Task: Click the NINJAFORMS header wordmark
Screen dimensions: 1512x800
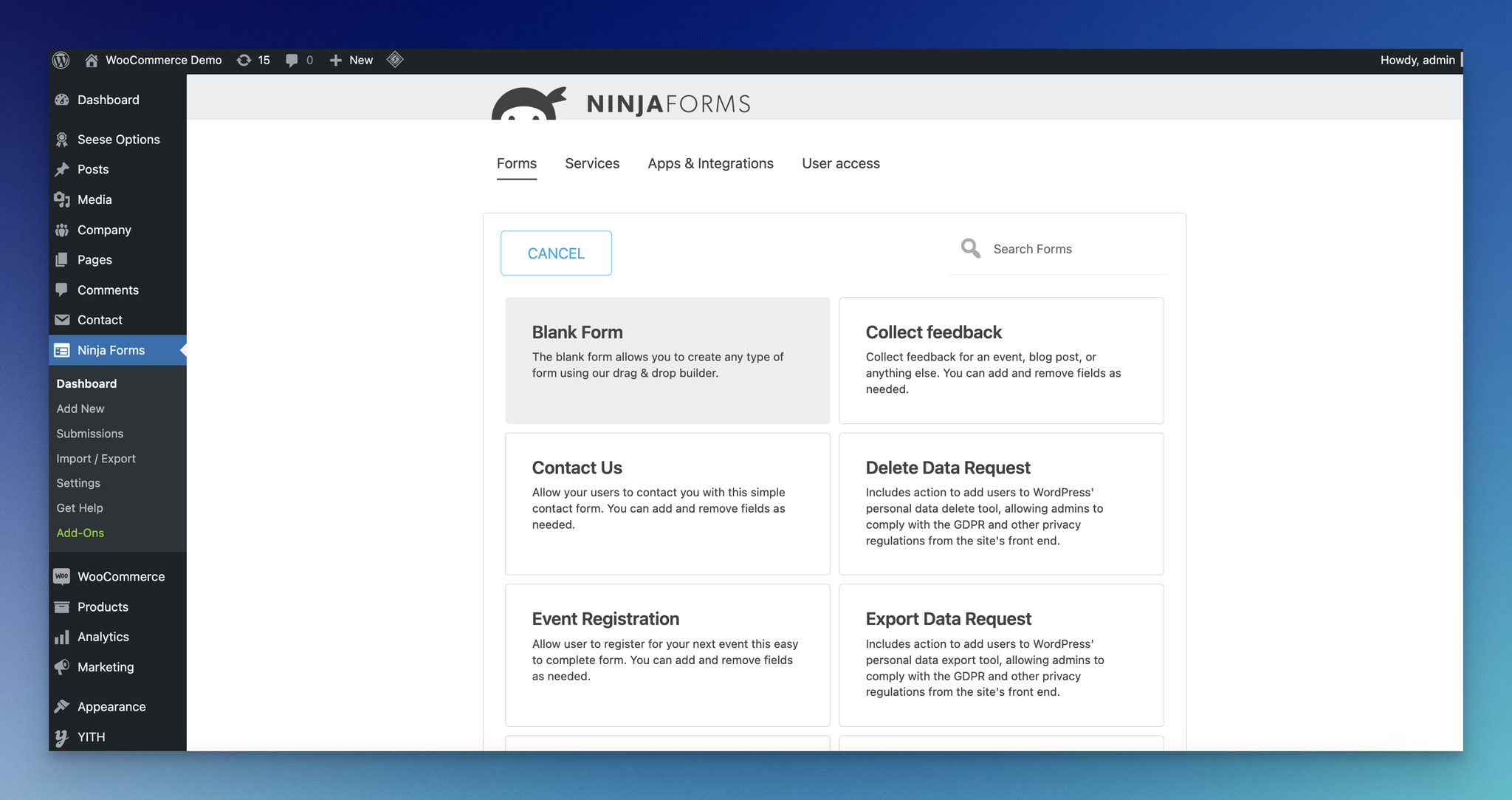Action: (x=668, y=104)
